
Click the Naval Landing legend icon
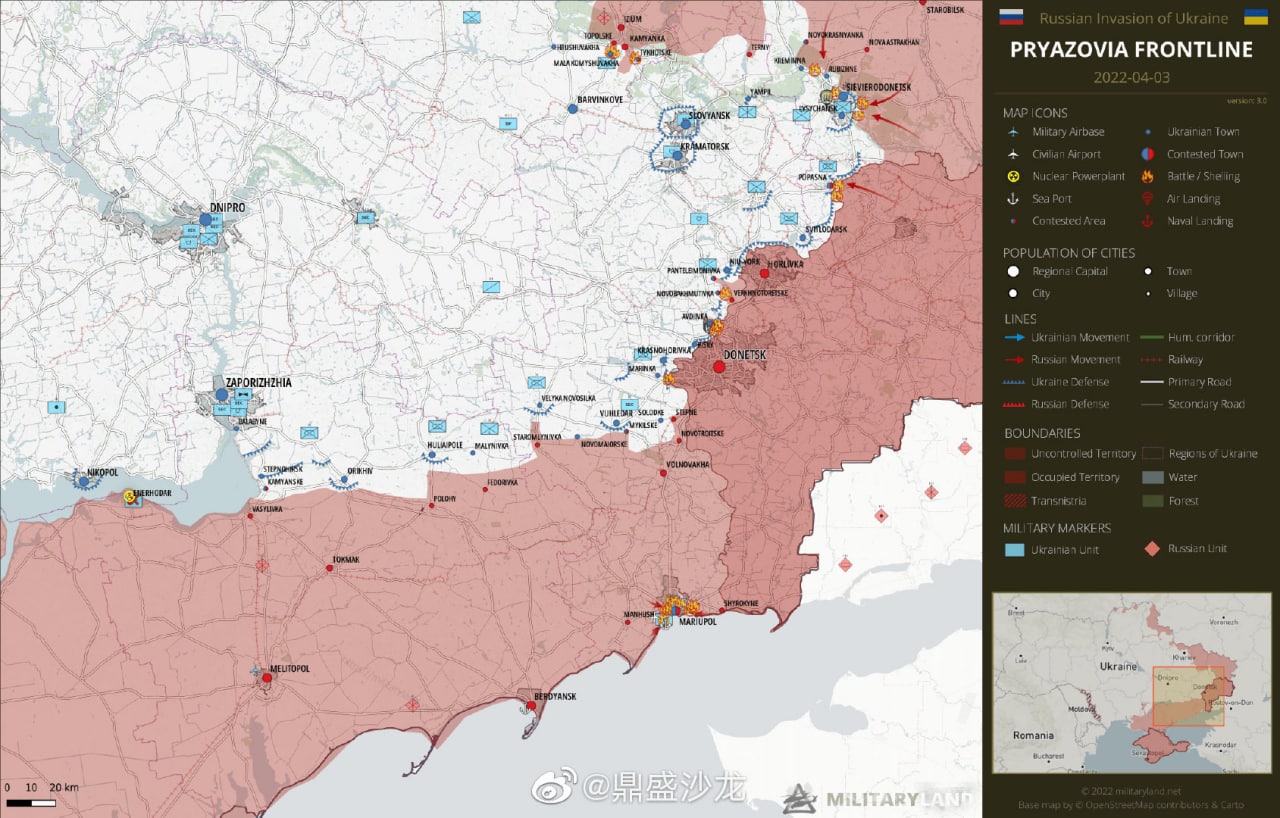(1147, 221)
